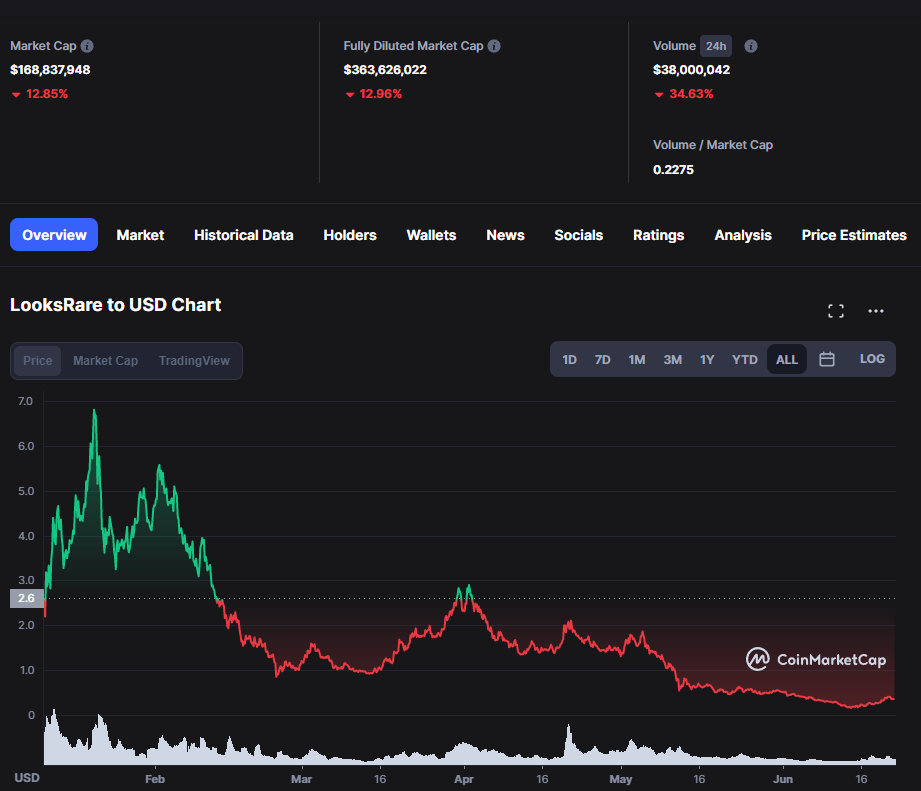Select the YTD time range

744,359
